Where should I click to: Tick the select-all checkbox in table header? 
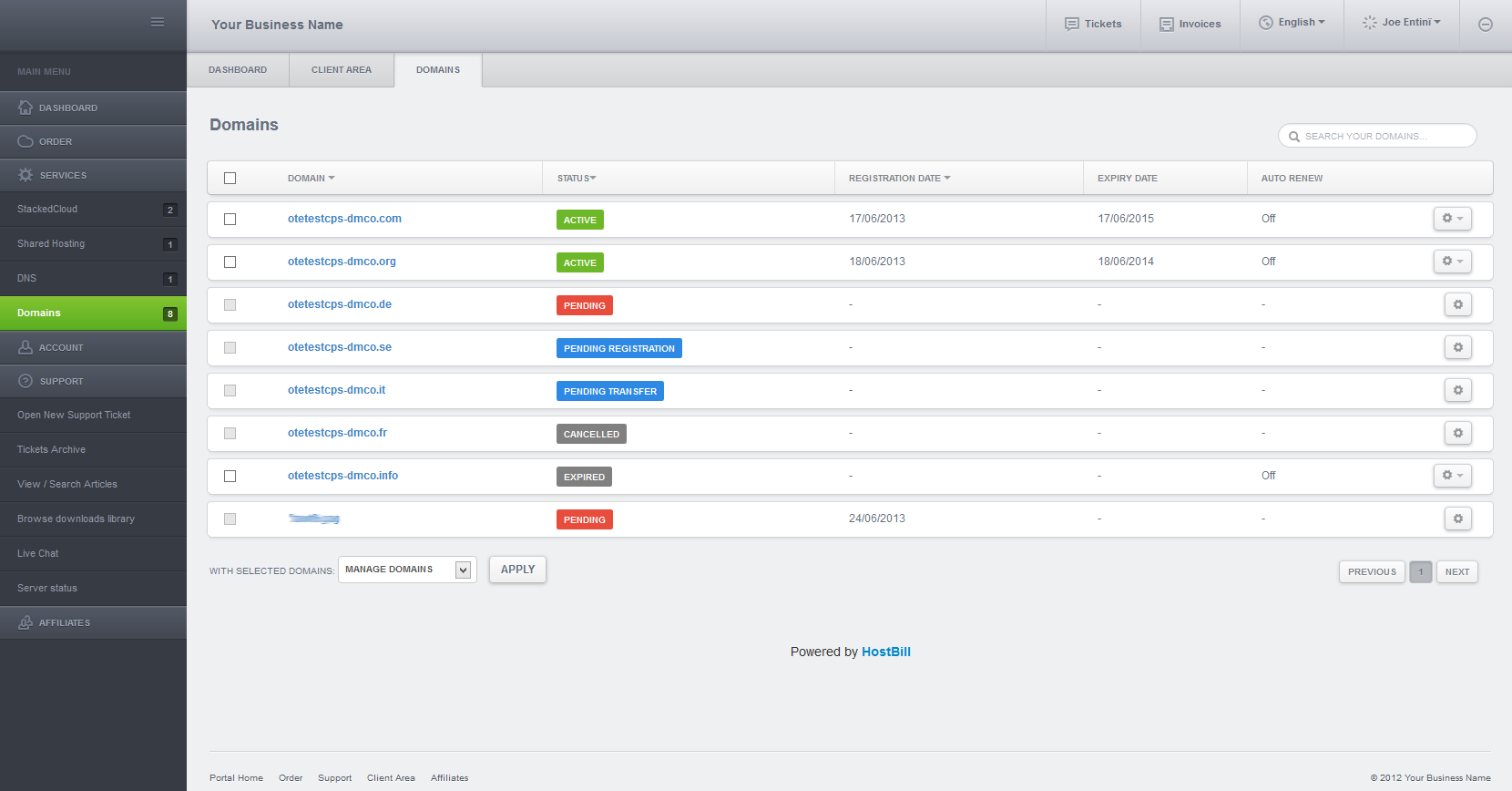(230, 179)
